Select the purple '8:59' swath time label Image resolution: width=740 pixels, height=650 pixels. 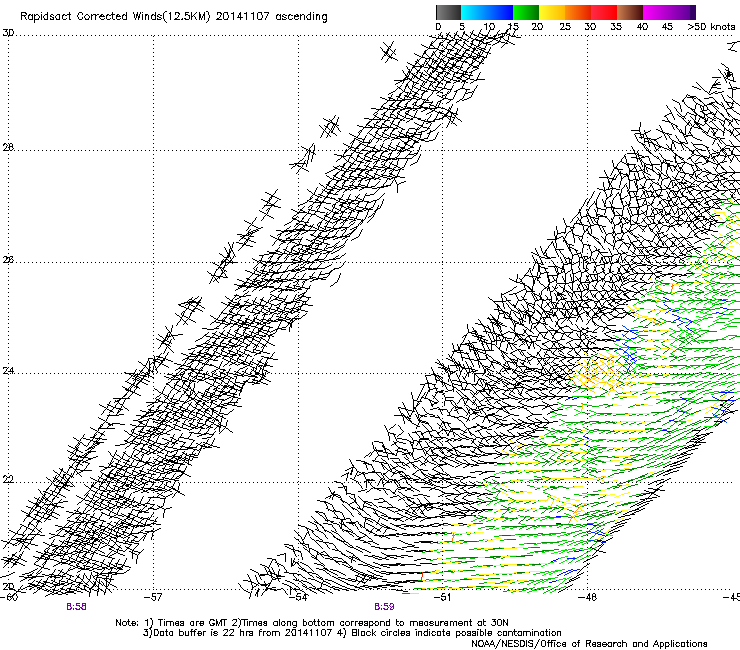tap(384, 607)
